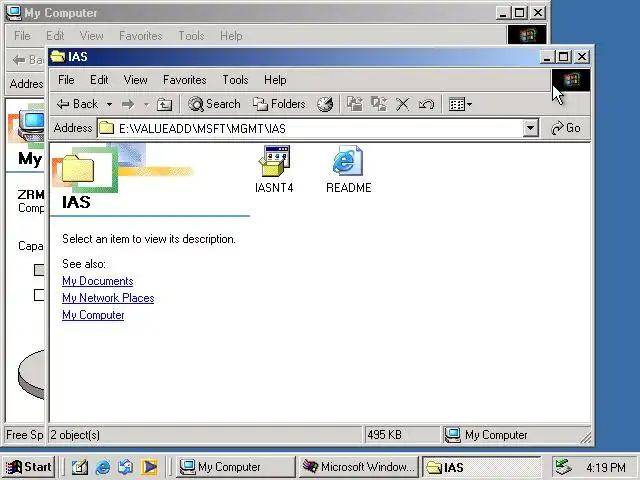Open the Back history dropdown arrow
The height and width of the screenshot is (480, 640).
(109, 104)
